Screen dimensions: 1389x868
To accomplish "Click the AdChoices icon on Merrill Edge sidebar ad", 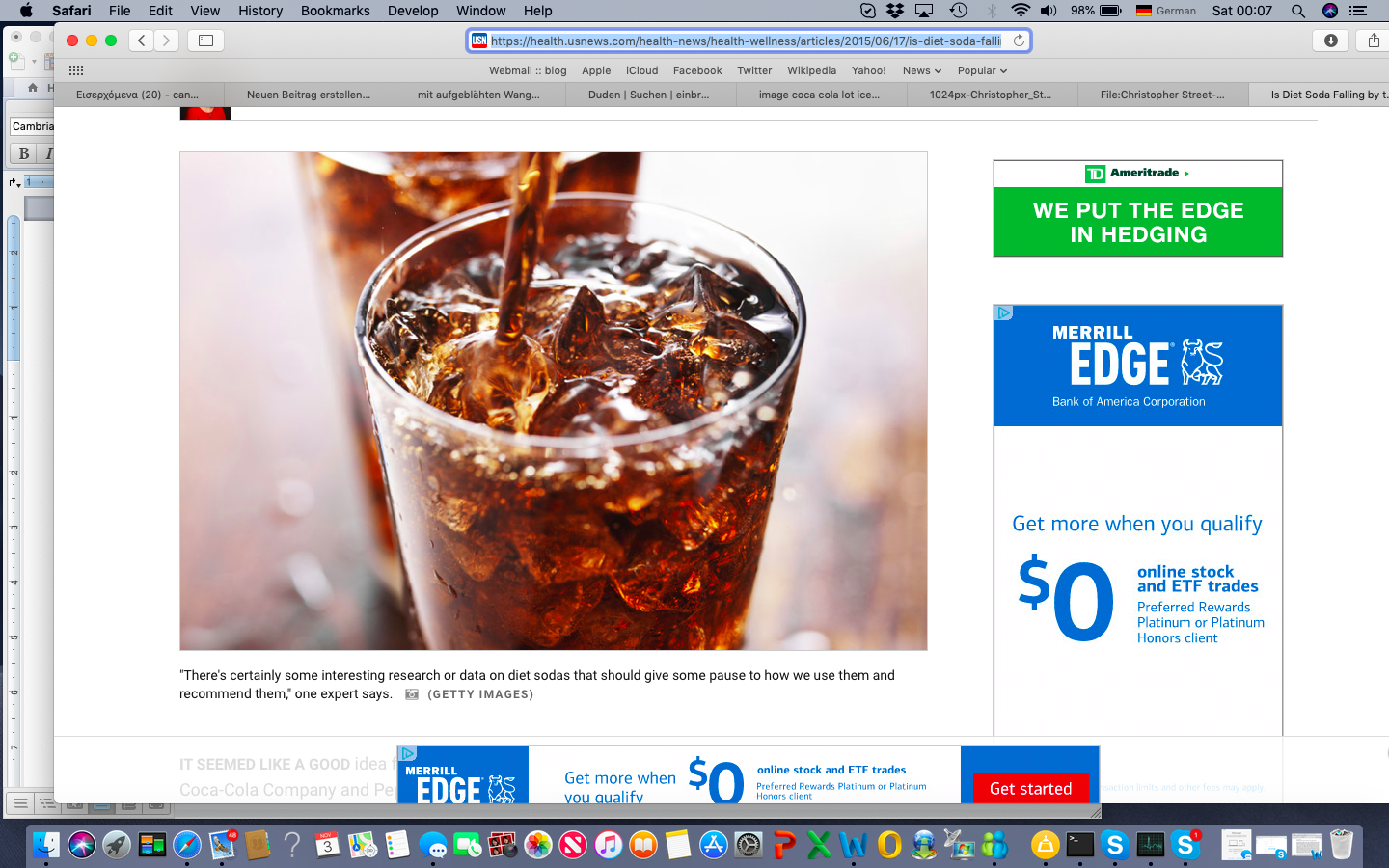I will click(1003, 313).
